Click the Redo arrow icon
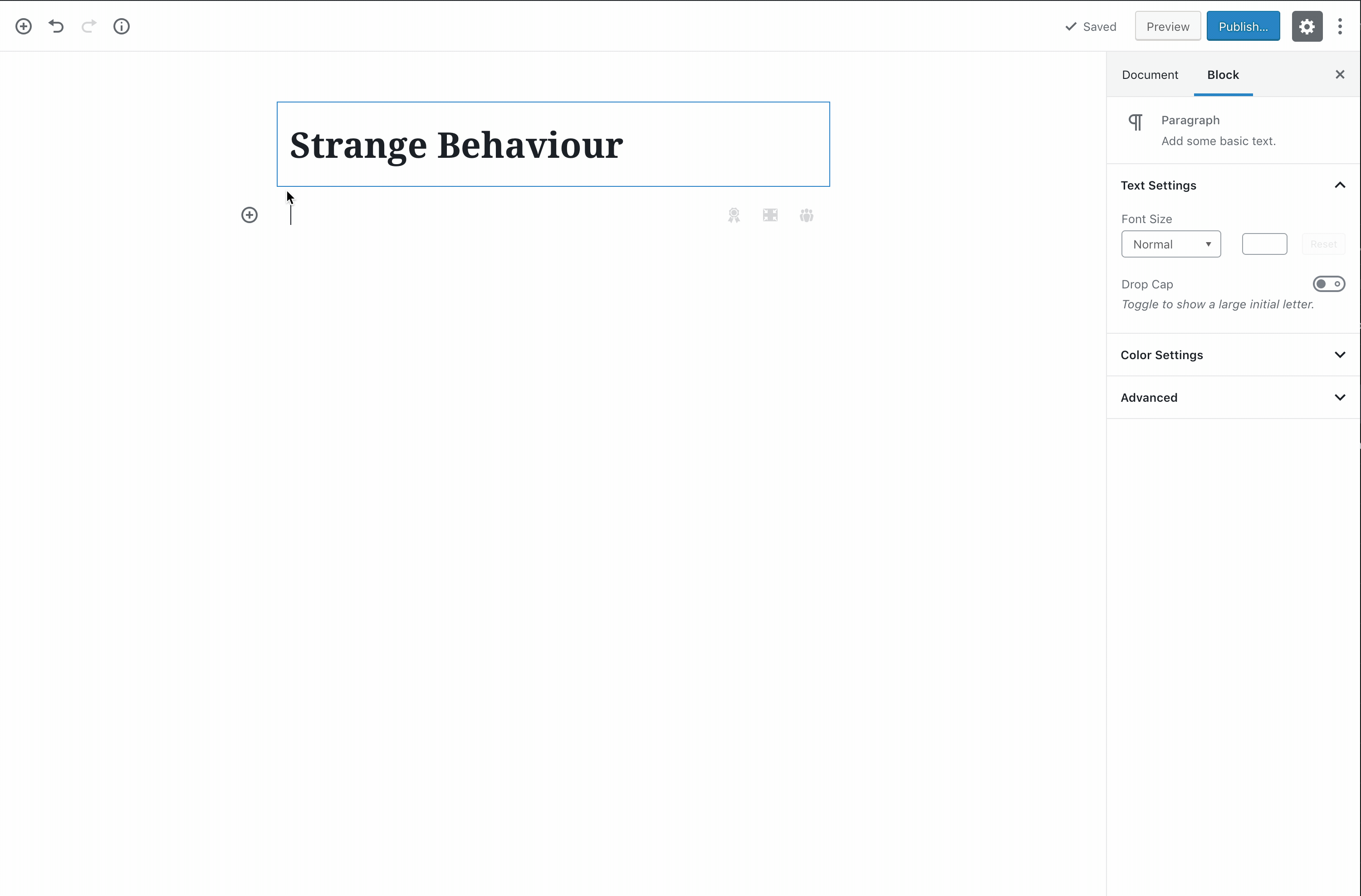The image size is (1361, 896). 88,26
